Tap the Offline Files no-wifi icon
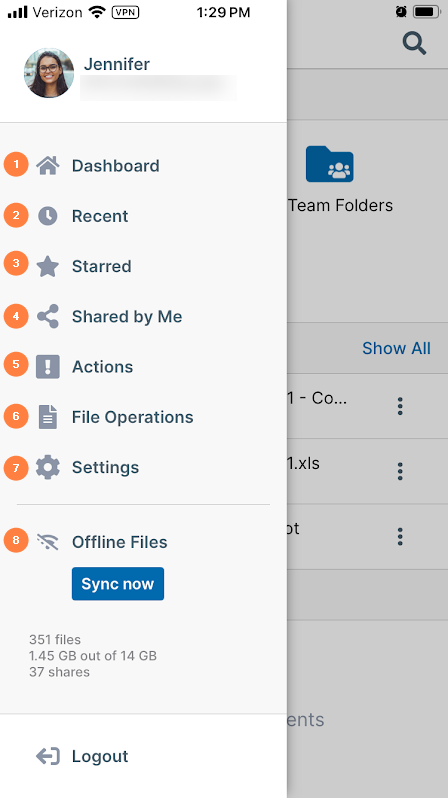448x798 pixels. click(48, 542)
